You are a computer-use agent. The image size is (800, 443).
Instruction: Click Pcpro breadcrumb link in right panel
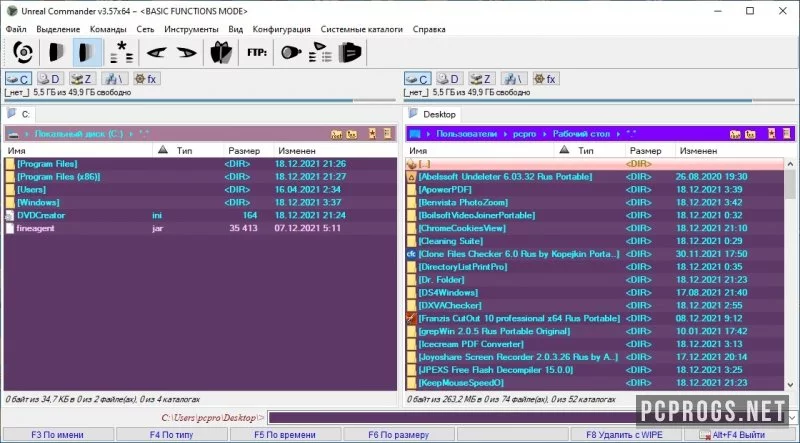click(x=524, y=134)
